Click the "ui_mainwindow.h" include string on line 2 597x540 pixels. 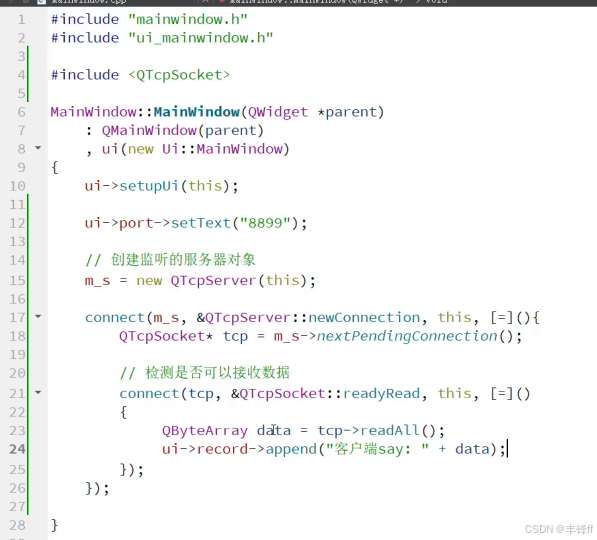click(x=201, y=38)
